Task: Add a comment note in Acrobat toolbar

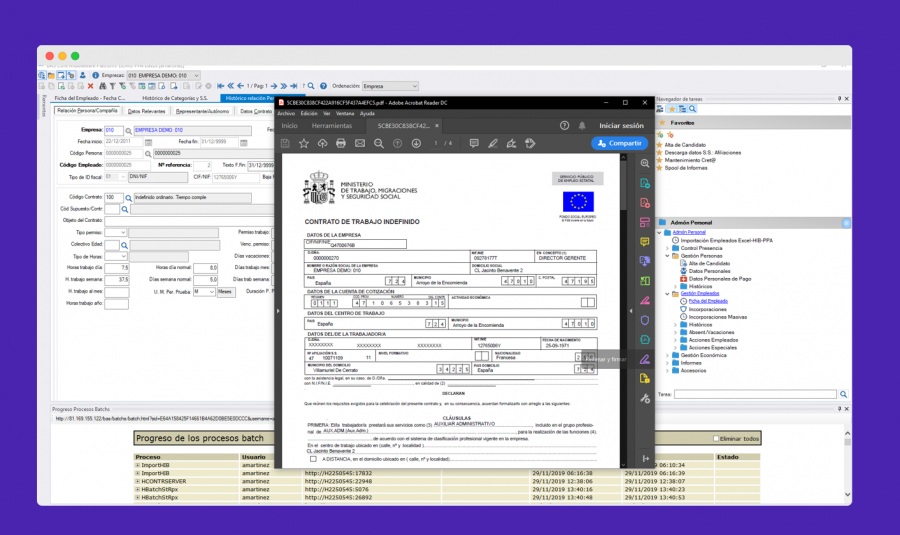Action: pyautogui.click(x=474, y=144)
